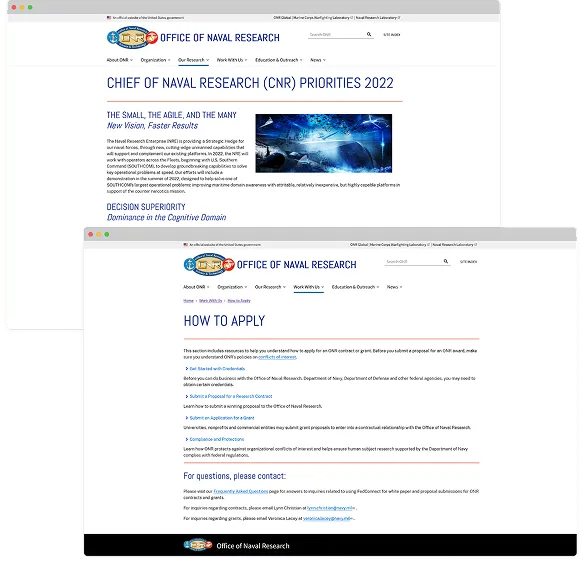Screen dimensions: 584x564
Task: Click the search magnifier in the CNR Priorities window
Action: 369,34
